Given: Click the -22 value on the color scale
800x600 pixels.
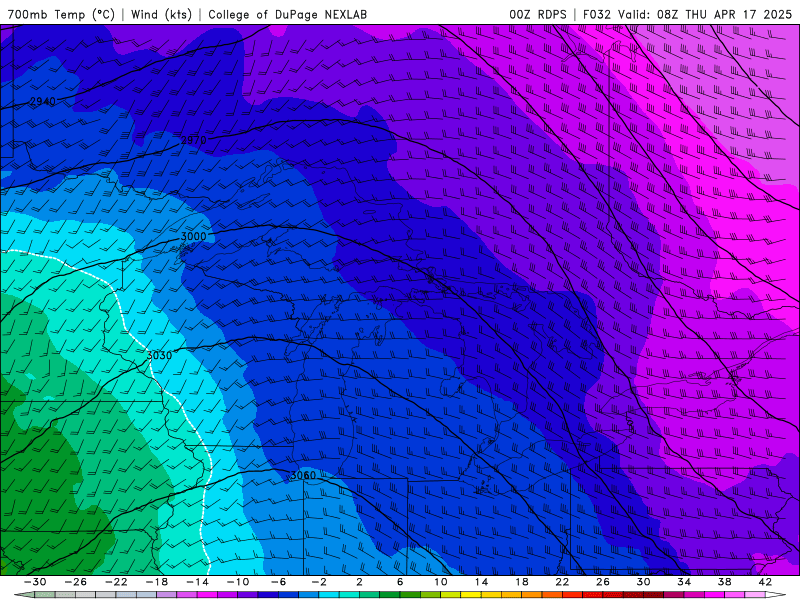Looking at the screenshot, I should (x=116, y=582).
